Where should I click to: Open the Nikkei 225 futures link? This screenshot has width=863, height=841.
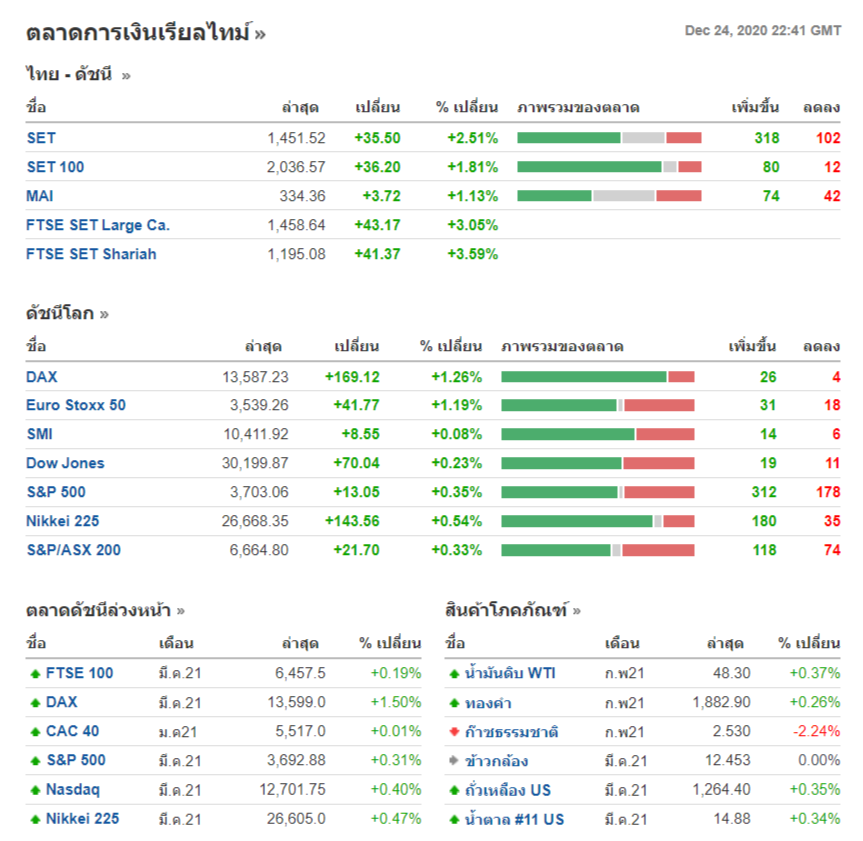83,818
